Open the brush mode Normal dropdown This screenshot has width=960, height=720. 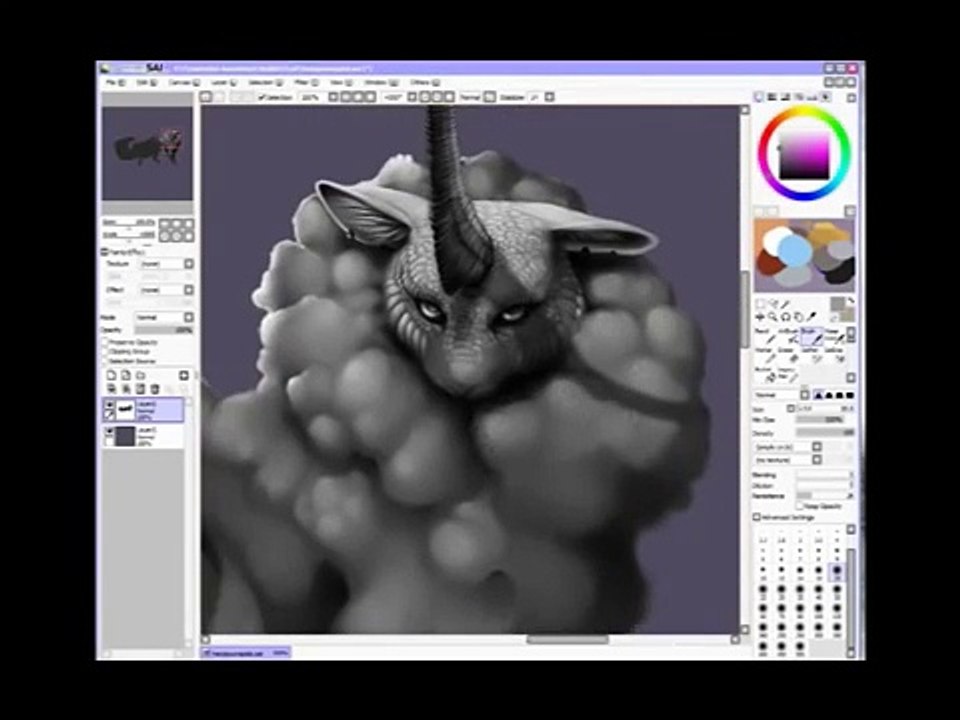(805, 395)
